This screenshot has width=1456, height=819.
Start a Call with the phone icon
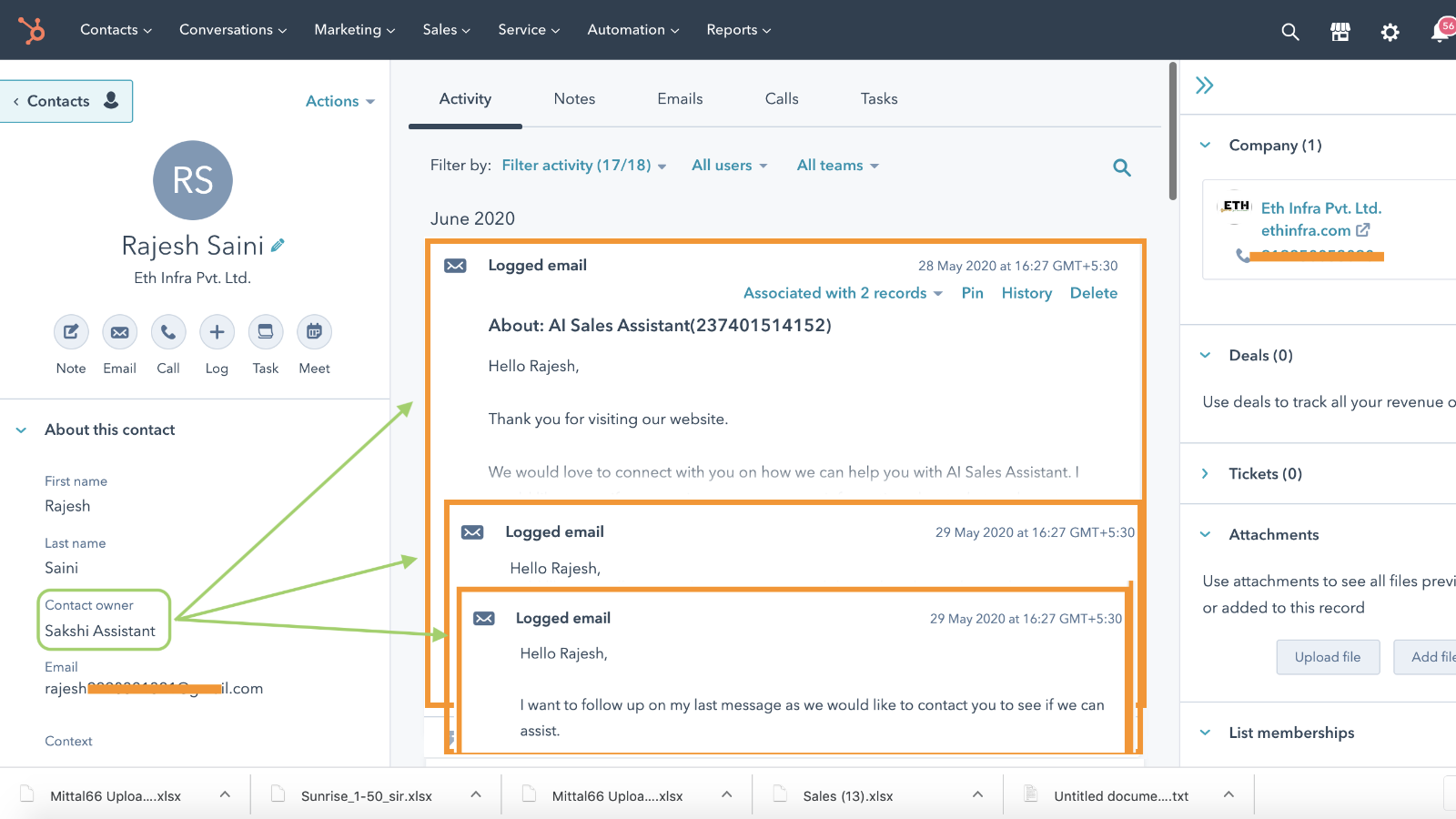168,332
